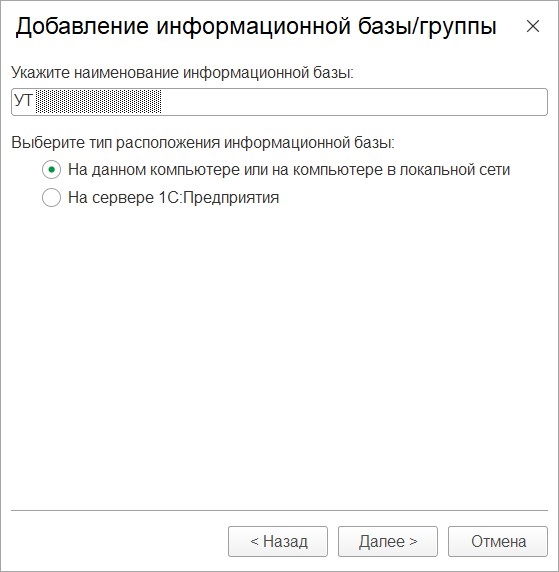This screenshot has width=559, height=572.
Task: Click the blurred part of the name text
Action: point(98,101)
